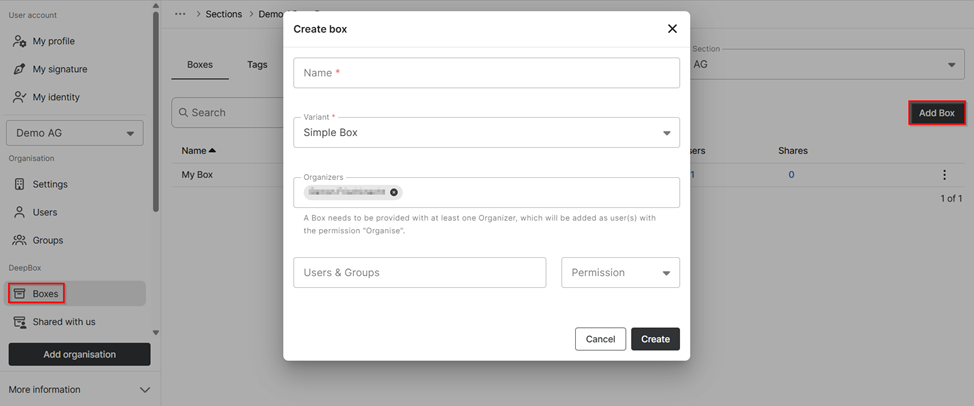Expand the More information section

144,389
